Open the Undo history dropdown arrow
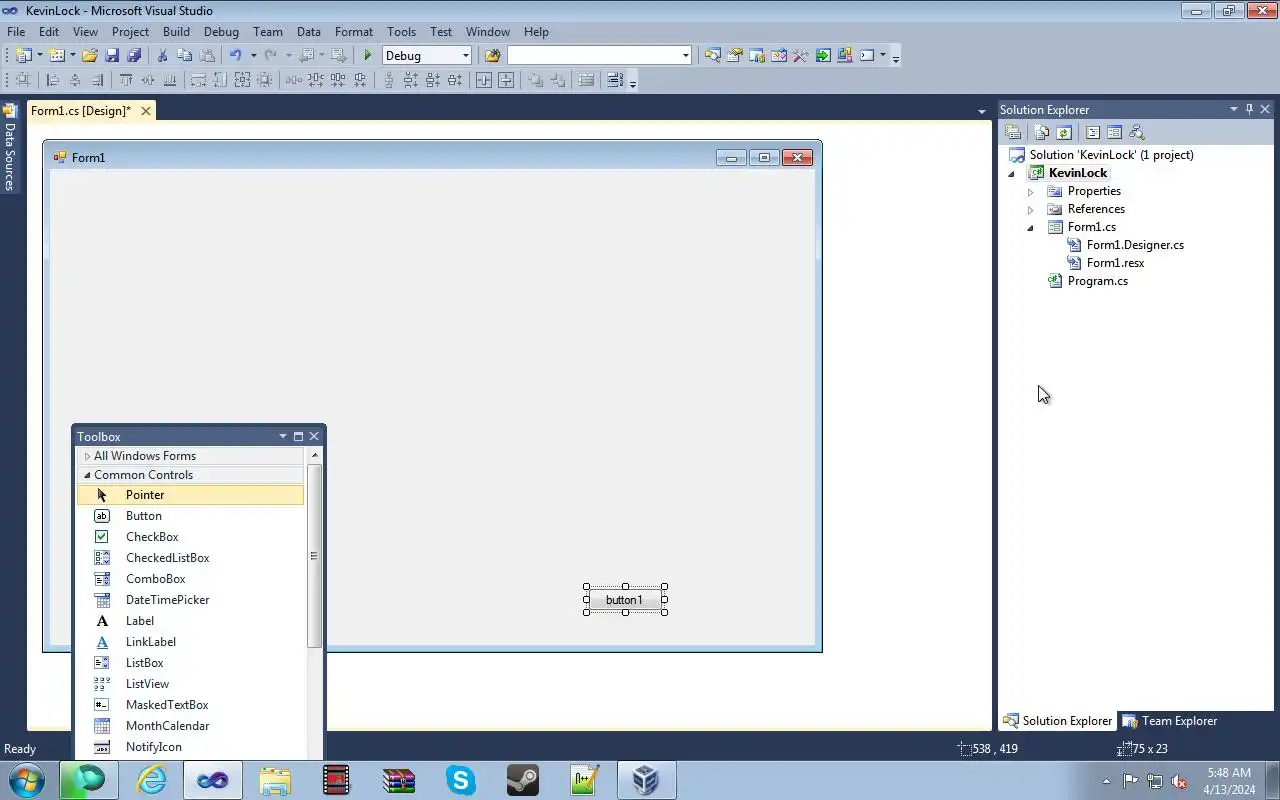The image size is (1280, 800). pyautogui.click(x=253, y=56)
